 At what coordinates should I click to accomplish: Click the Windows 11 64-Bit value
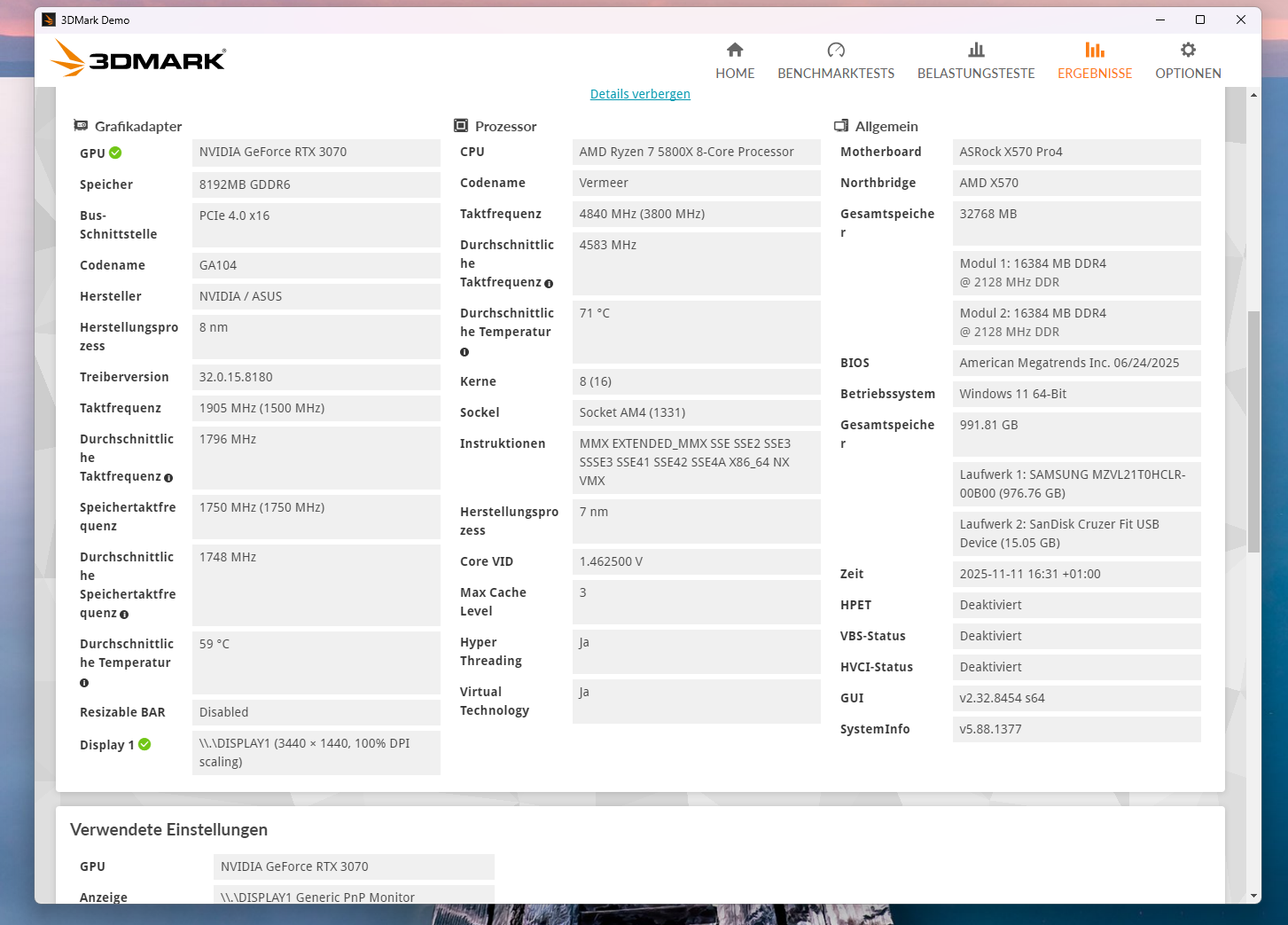tap(1077, 394)
